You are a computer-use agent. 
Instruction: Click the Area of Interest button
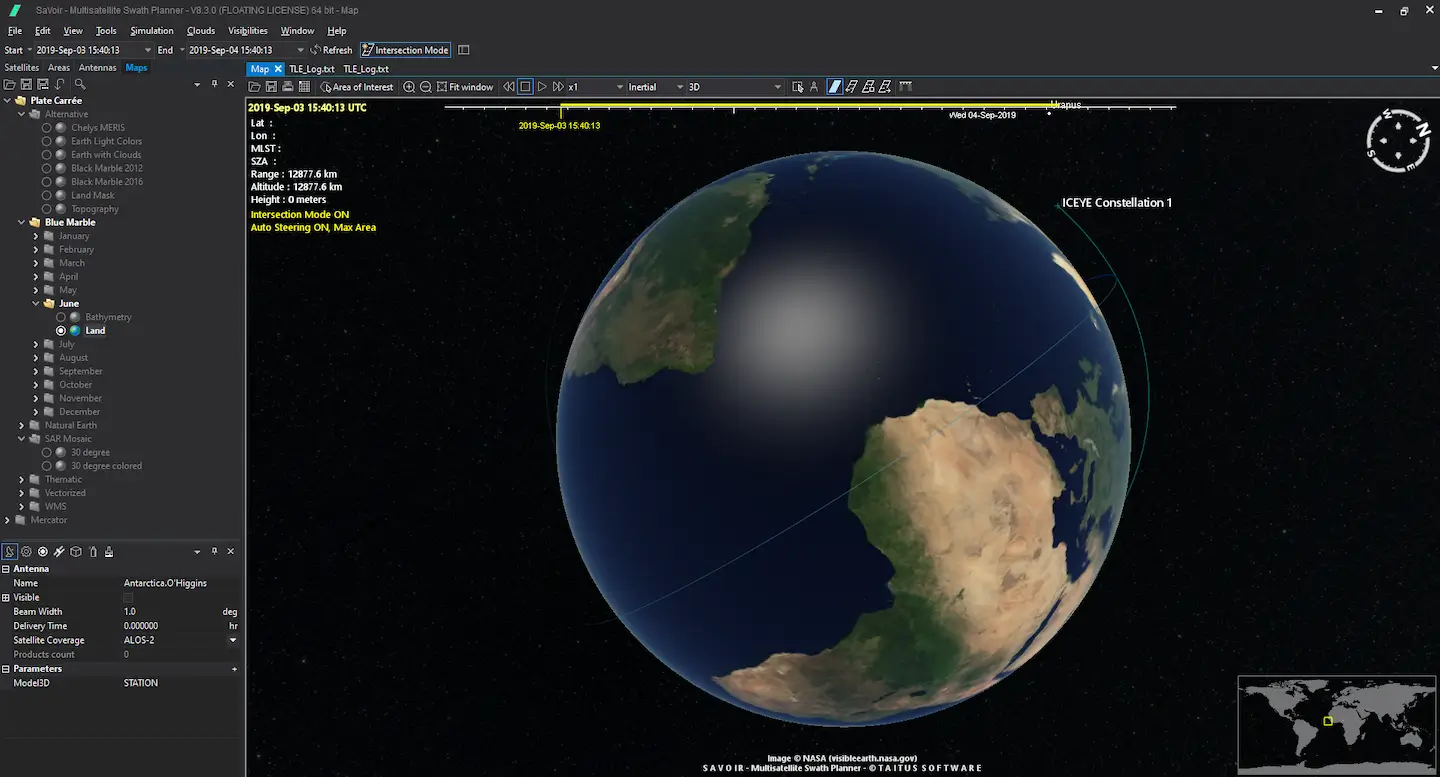[x=356, y=87]
